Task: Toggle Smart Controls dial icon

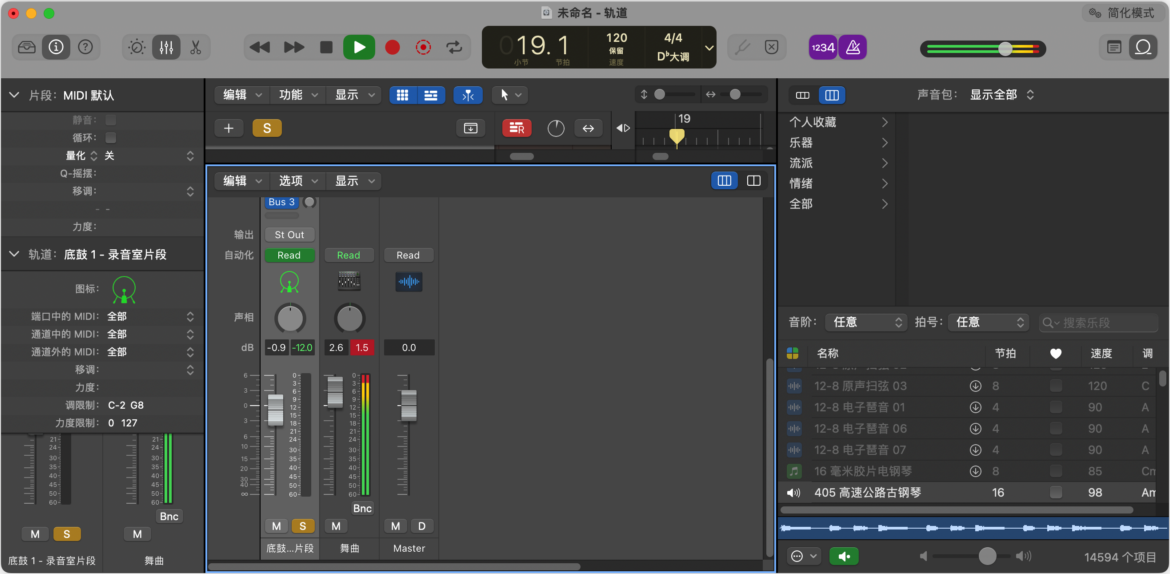Action: (137, 47)
